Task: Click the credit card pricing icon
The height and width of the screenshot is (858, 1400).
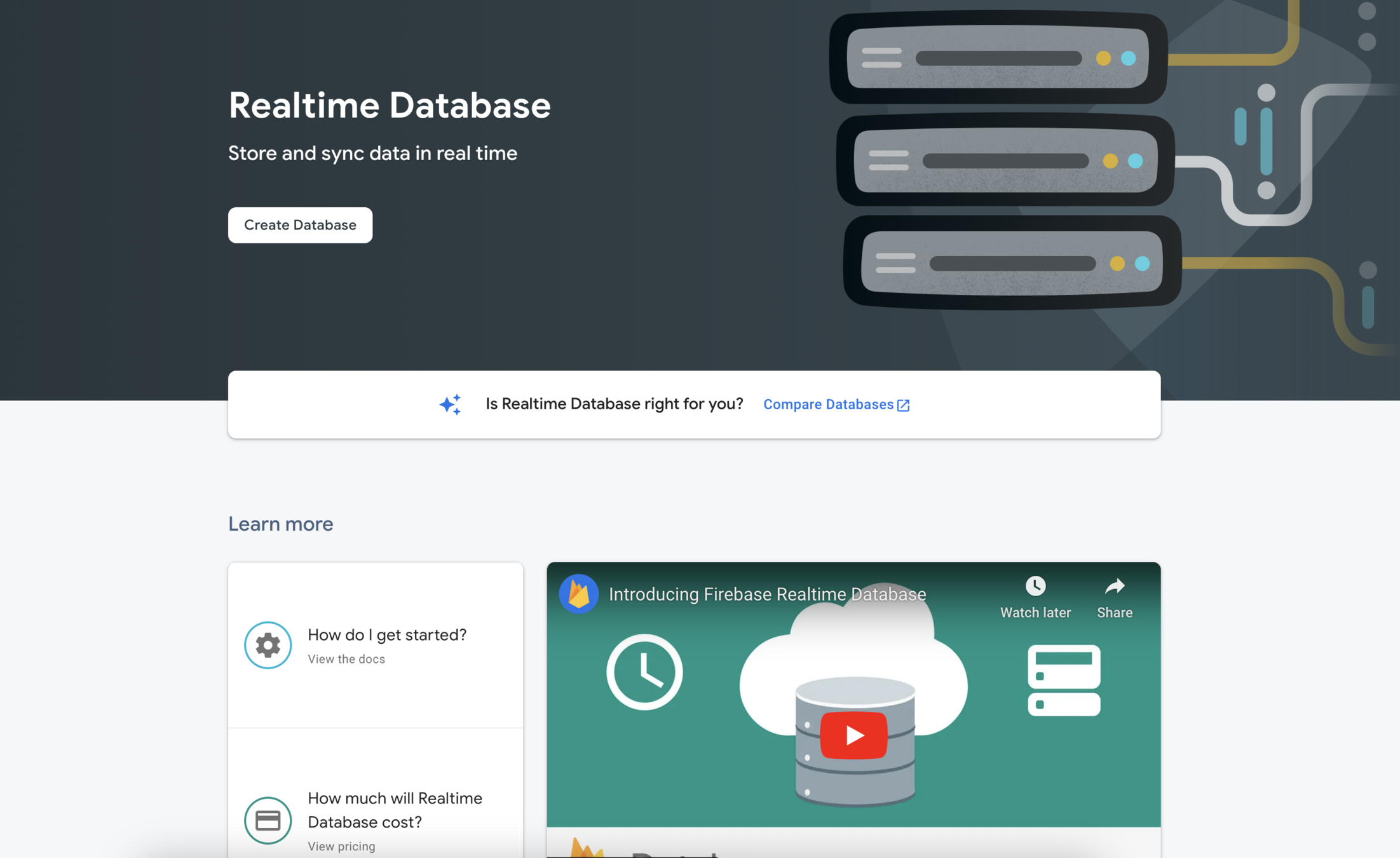Action: pyautogui.click(x=268, y=820)
